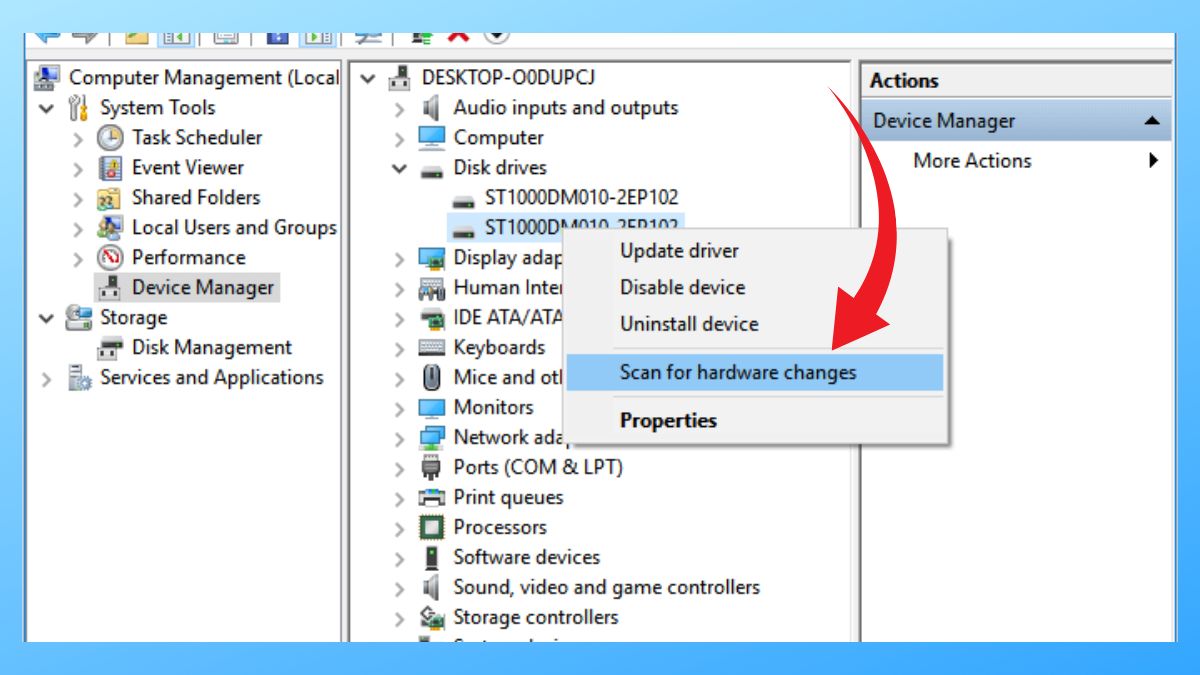Expand the Monitors category
1200x675 pixels.
(400, 409)
